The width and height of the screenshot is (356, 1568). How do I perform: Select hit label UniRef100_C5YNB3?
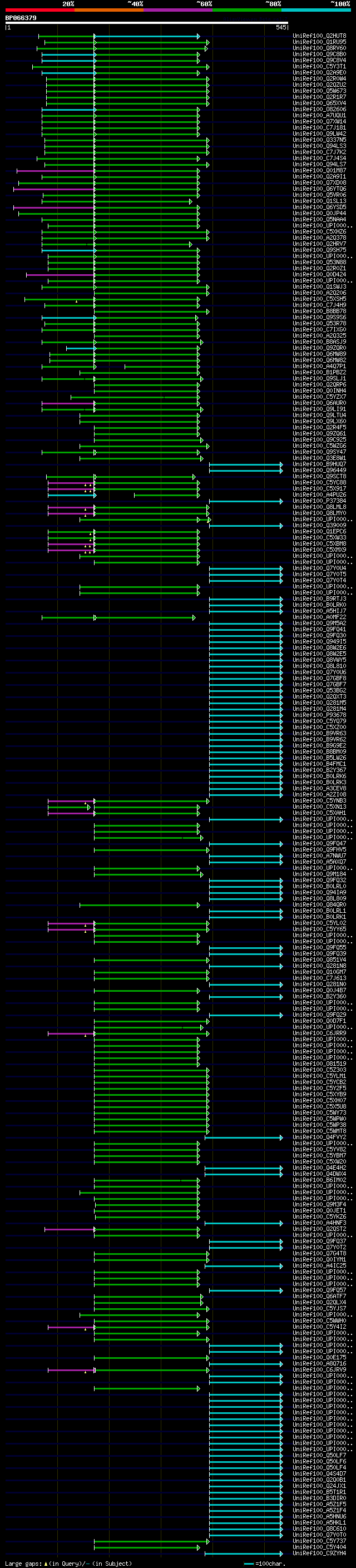(319, 802)
